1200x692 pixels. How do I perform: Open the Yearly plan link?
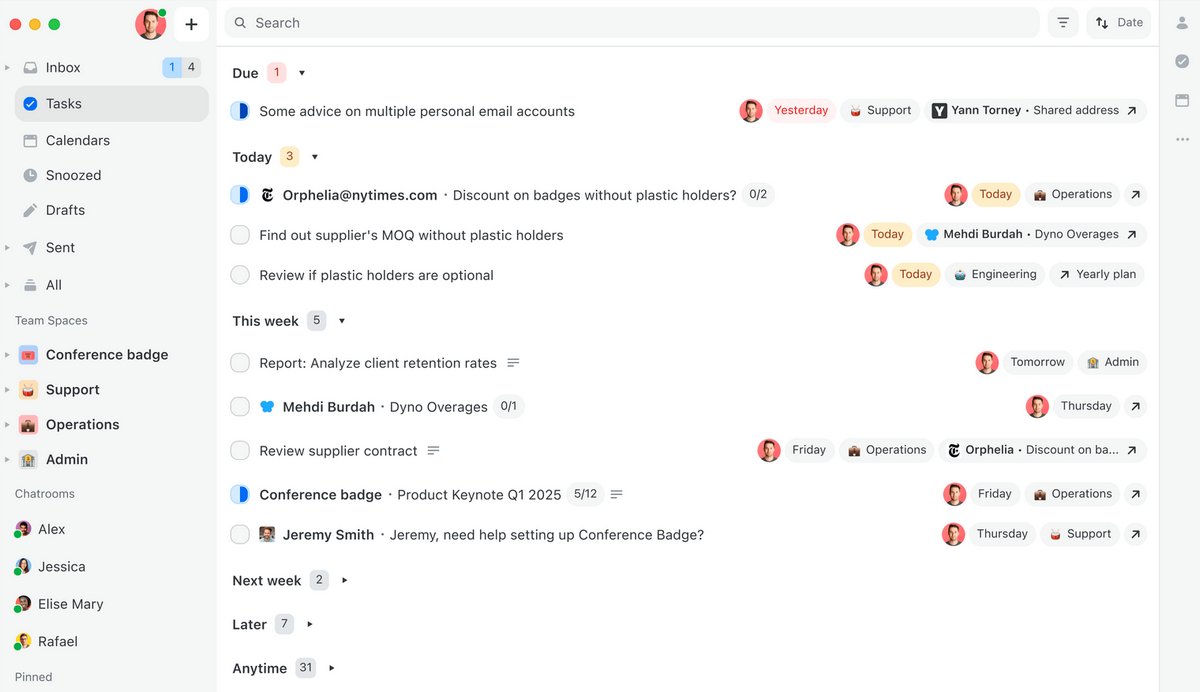[1098, 274]
